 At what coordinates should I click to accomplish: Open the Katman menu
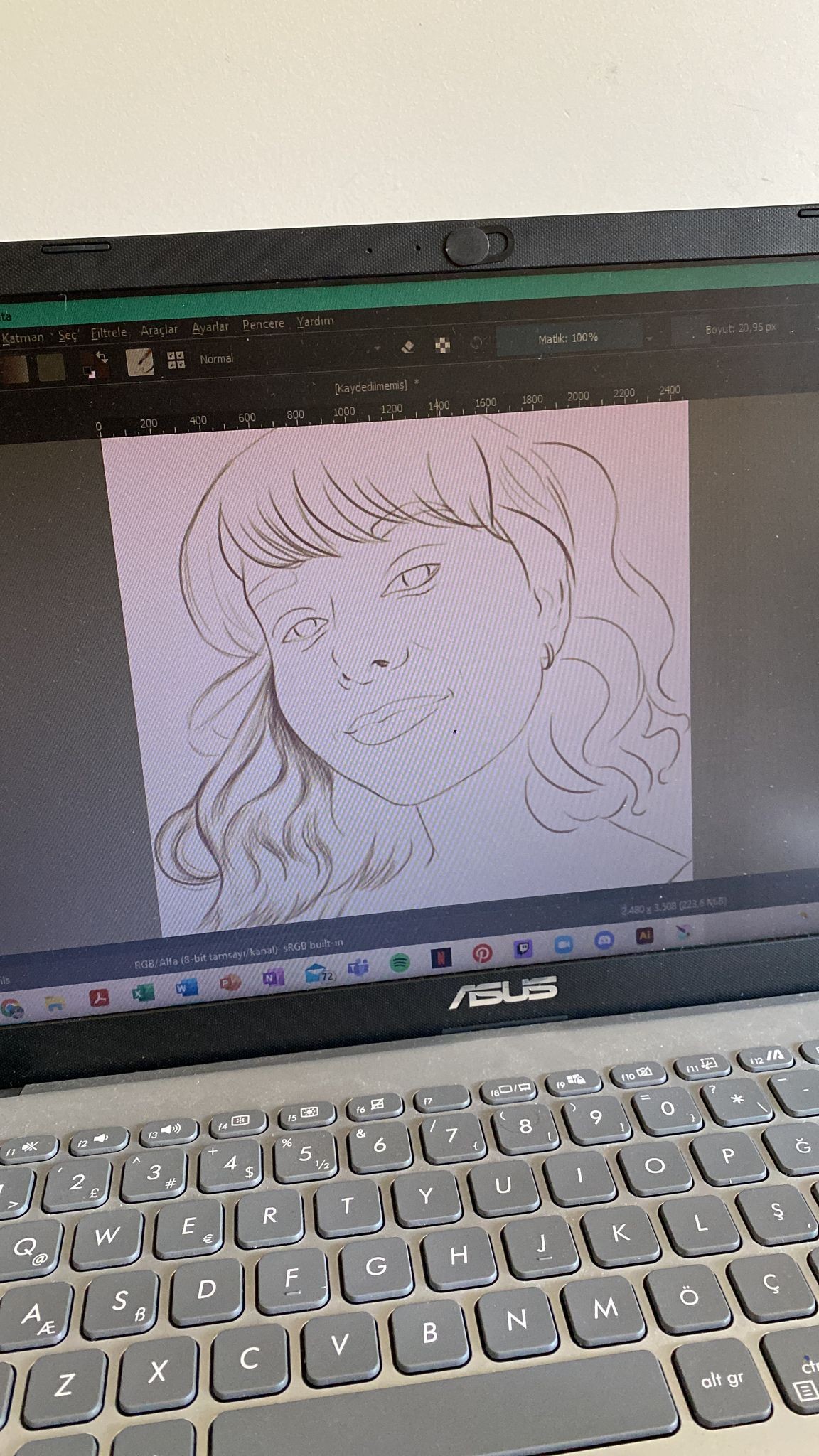pos(23,338)
